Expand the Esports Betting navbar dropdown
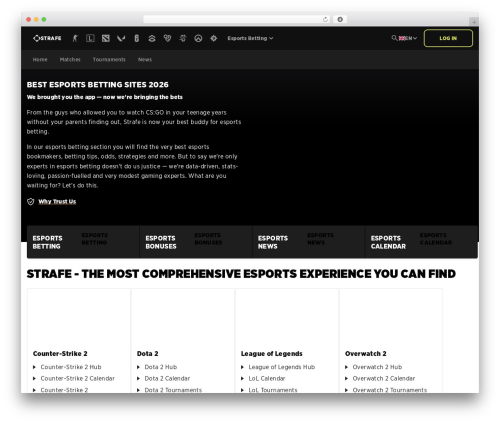 [250, 38]
